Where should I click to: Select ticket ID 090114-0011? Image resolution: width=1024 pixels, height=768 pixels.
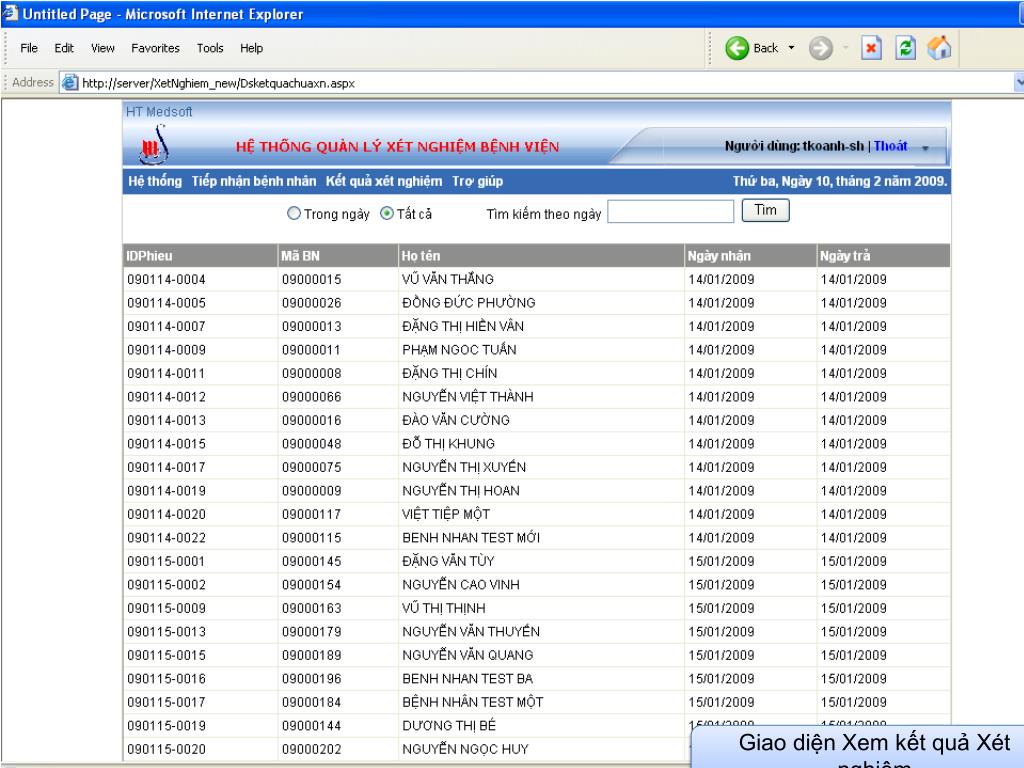click(166, 374)
